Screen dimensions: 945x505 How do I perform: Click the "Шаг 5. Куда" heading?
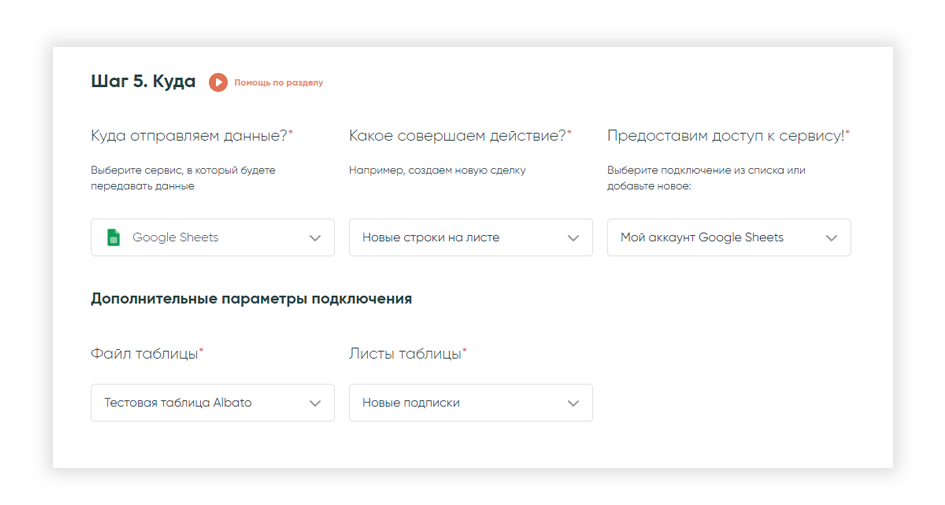coord(143,81)
